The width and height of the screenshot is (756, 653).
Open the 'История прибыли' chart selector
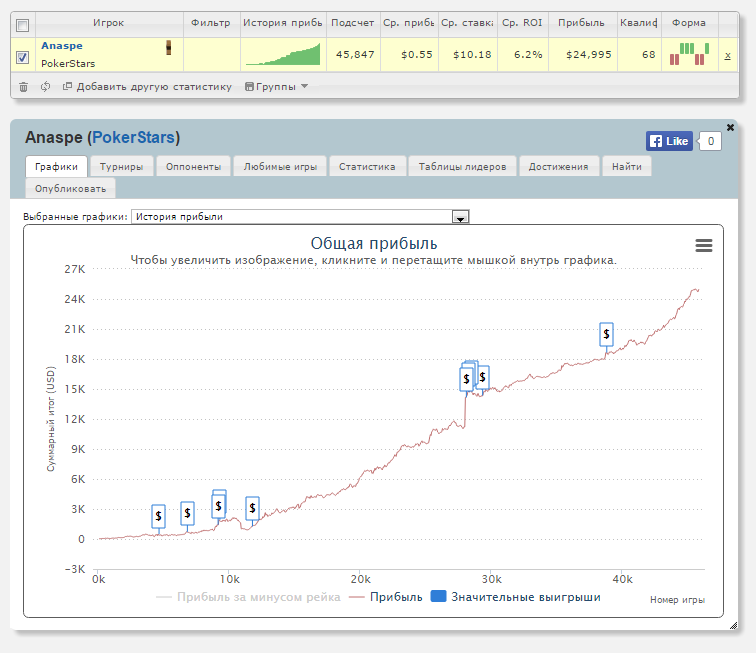click(x=300, y=217)
